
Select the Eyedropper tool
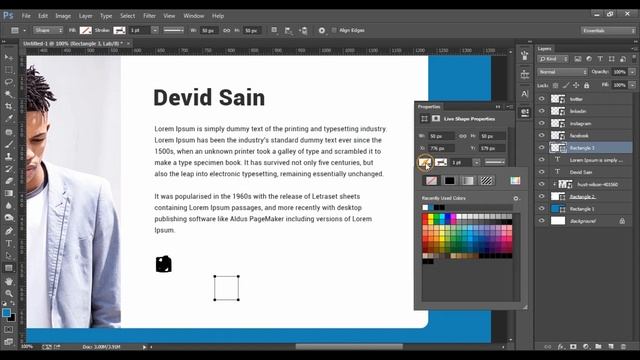click(x=9, y=119)
